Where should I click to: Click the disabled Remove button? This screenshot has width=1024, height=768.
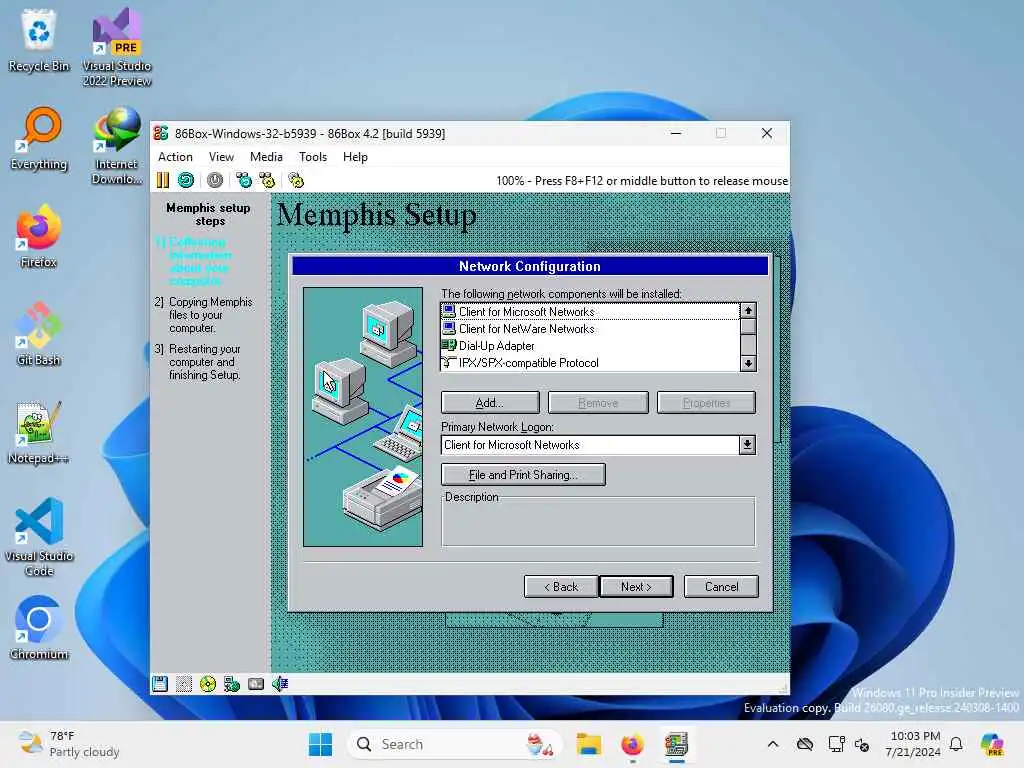598,403
